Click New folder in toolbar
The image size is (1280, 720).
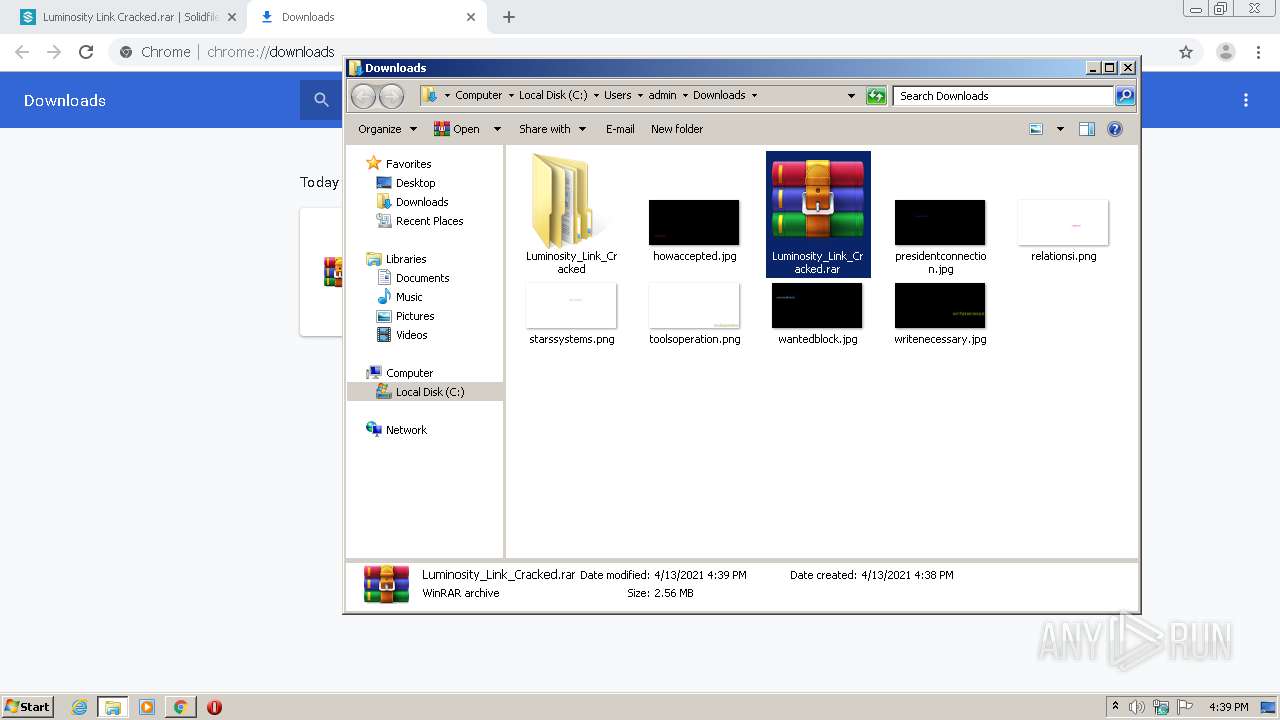(x=677, y=129)
